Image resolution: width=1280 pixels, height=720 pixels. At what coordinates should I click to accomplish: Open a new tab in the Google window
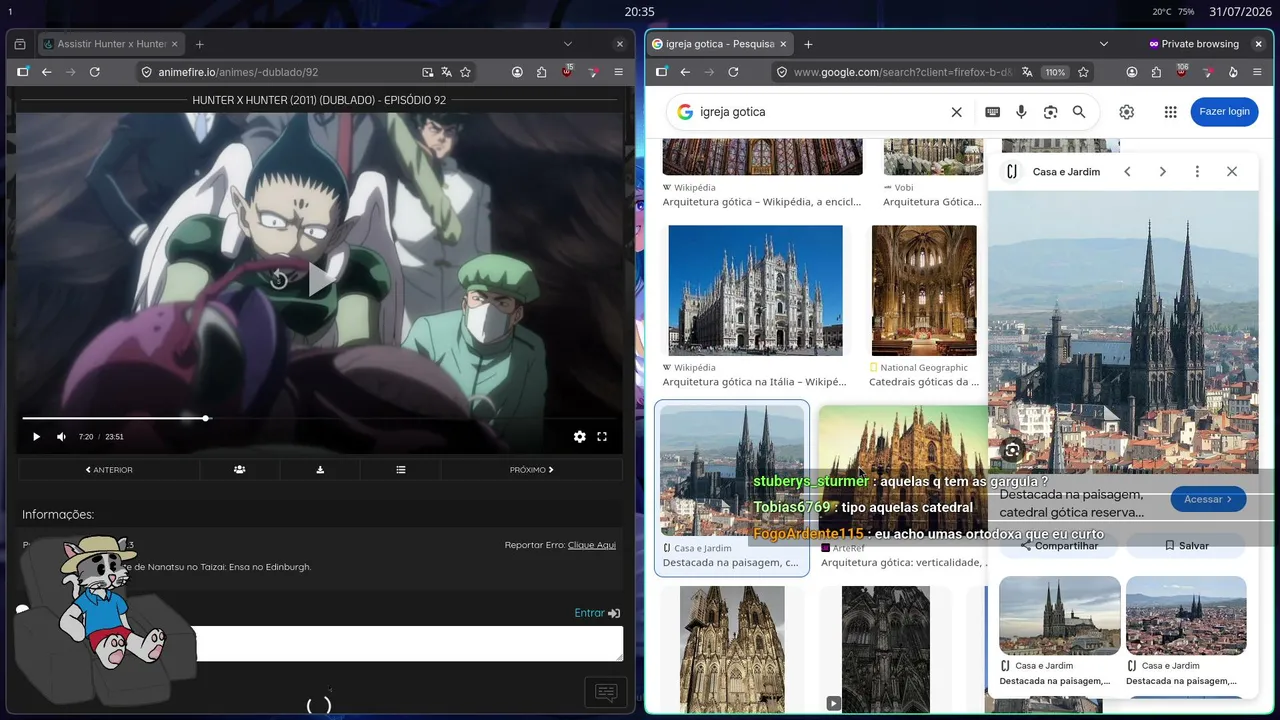(808, 44)
